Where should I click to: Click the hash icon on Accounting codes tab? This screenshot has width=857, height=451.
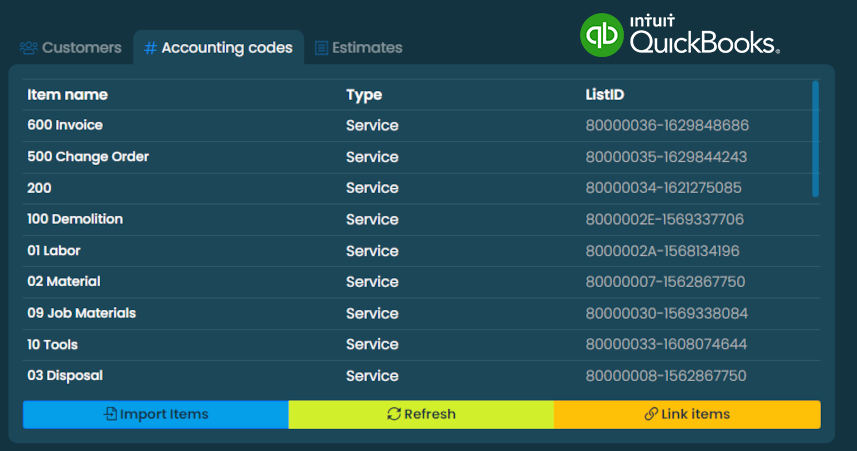pos(150,48)
